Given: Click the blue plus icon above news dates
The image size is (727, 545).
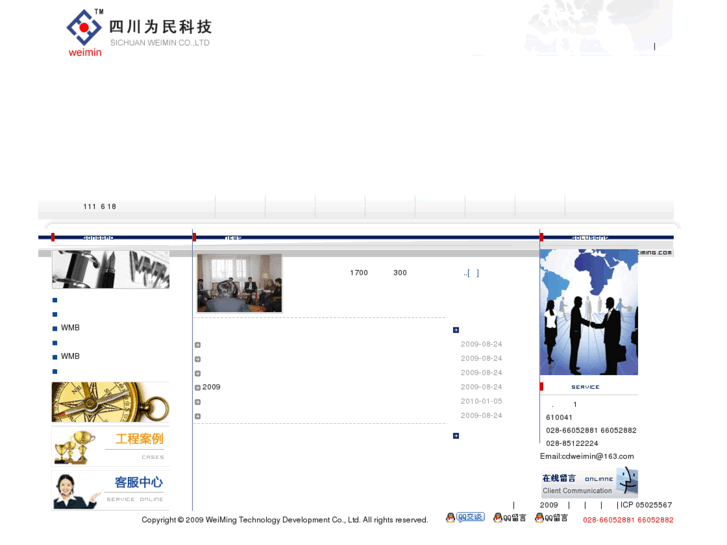Looking at the screenshot, I should tap(456, 330).
